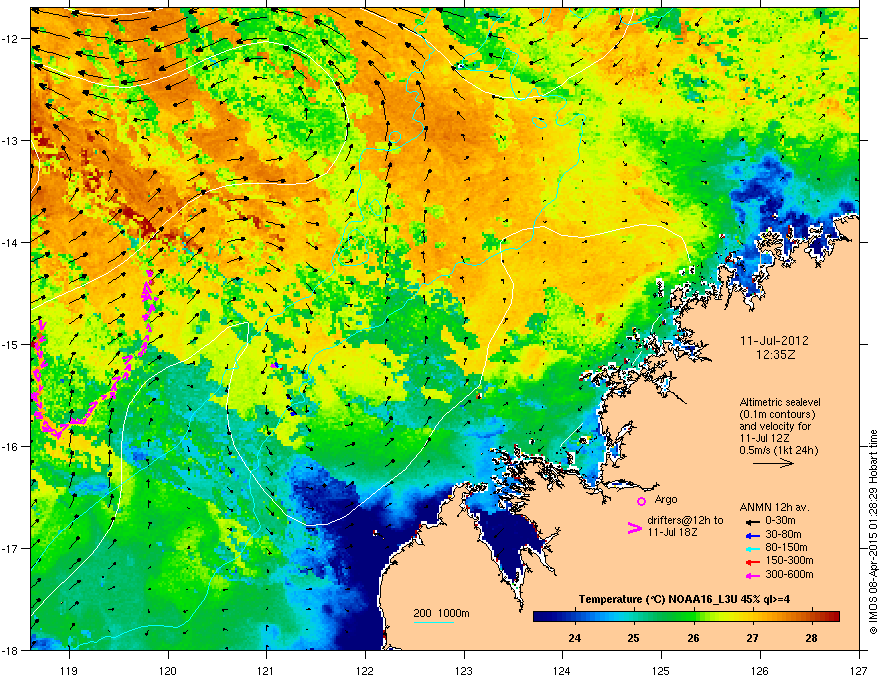Click the magenta 300-600m arrow legend symbol
Image resolution: width=880 pixels, height=680 pixels.
pos(752,575)
